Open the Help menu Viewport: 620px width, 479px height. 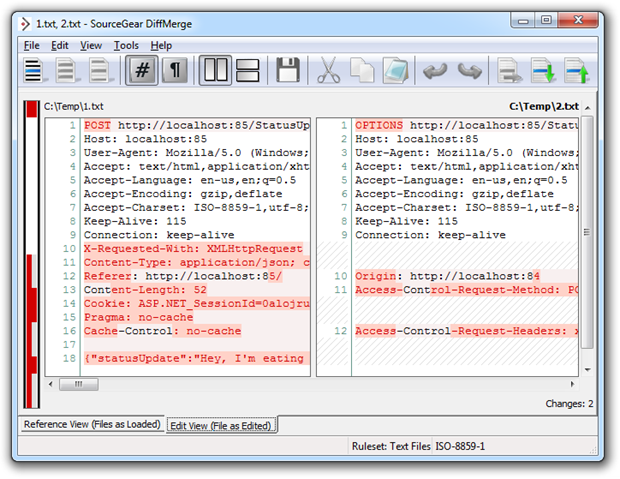pyautogui.click(x=161, y=45)
